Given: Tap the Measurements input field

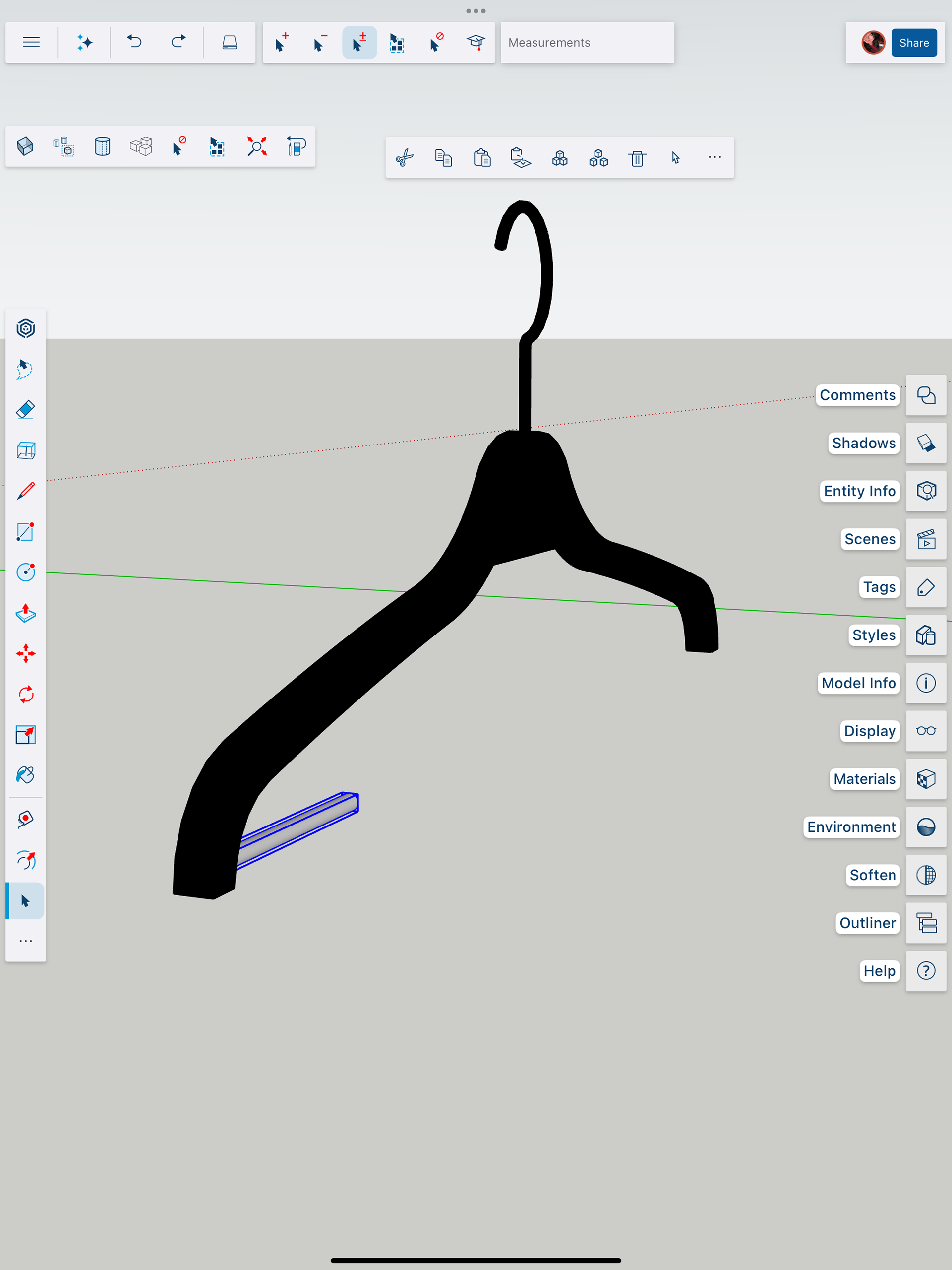Looking at the screenshot, I should tap(587, 43).
